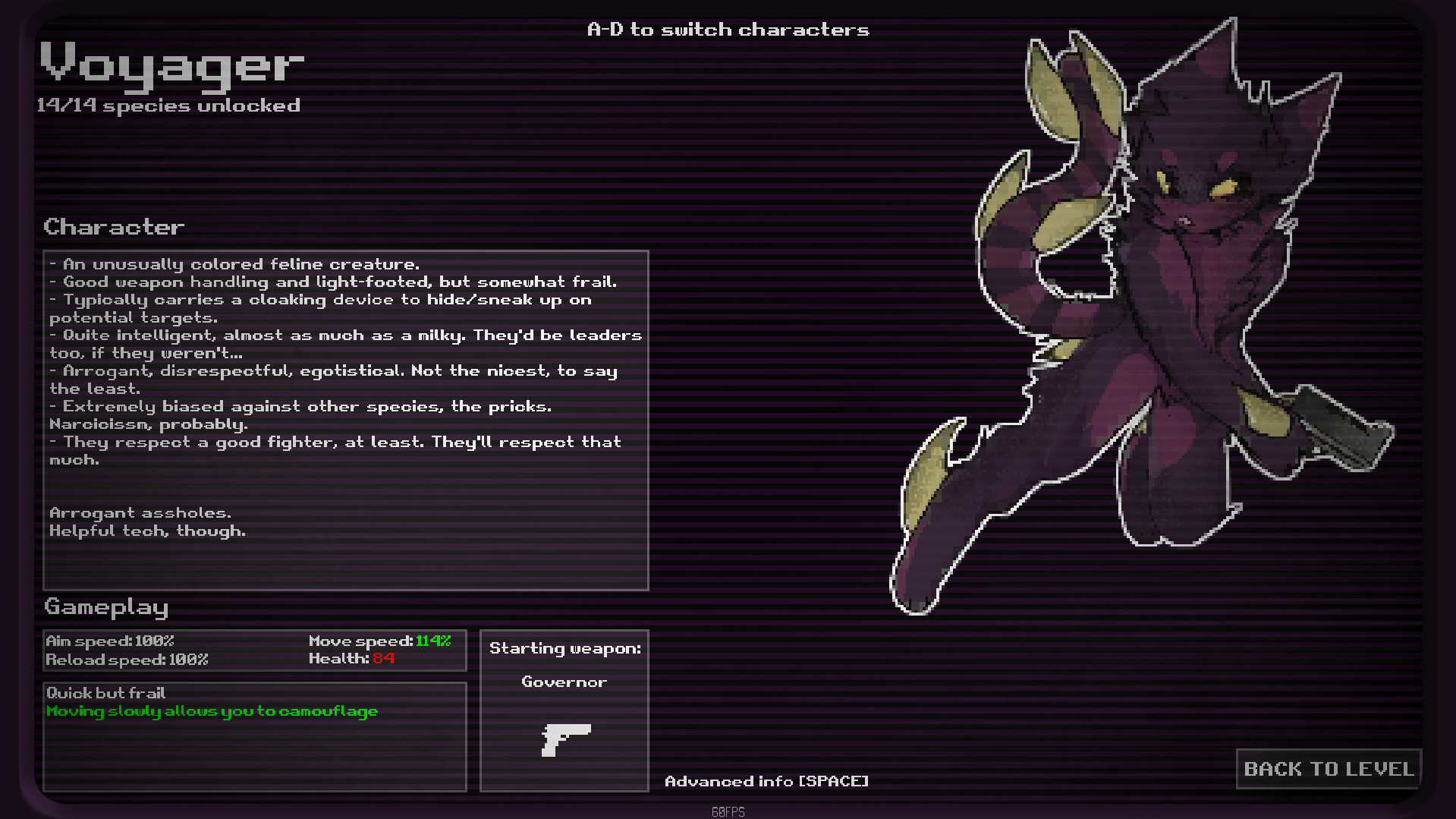
Task: Click the 'Quite intelligent' description line
Action: 346,344
